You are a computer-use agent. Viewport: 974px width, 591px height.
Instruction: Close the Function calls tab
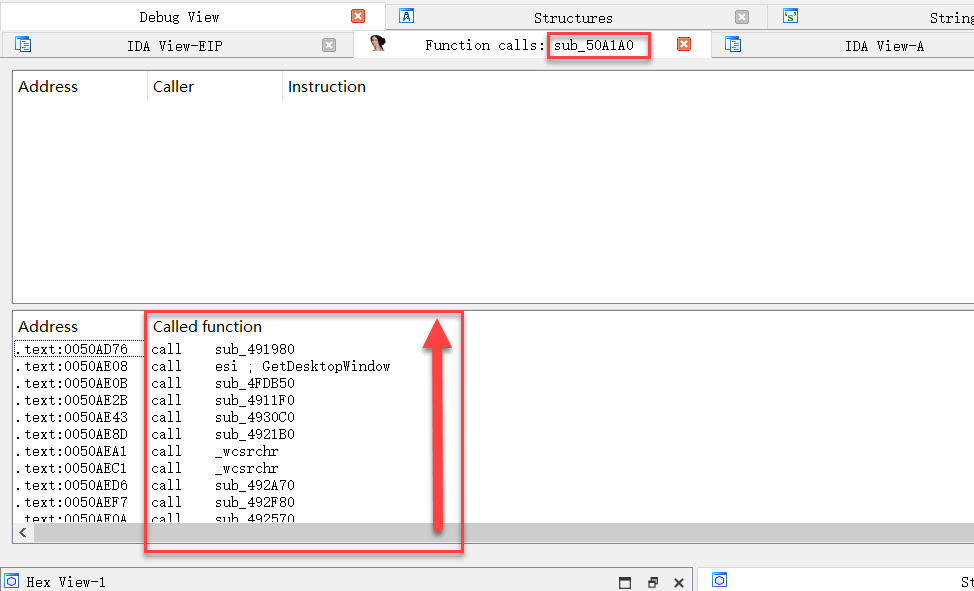coord(684,44)
